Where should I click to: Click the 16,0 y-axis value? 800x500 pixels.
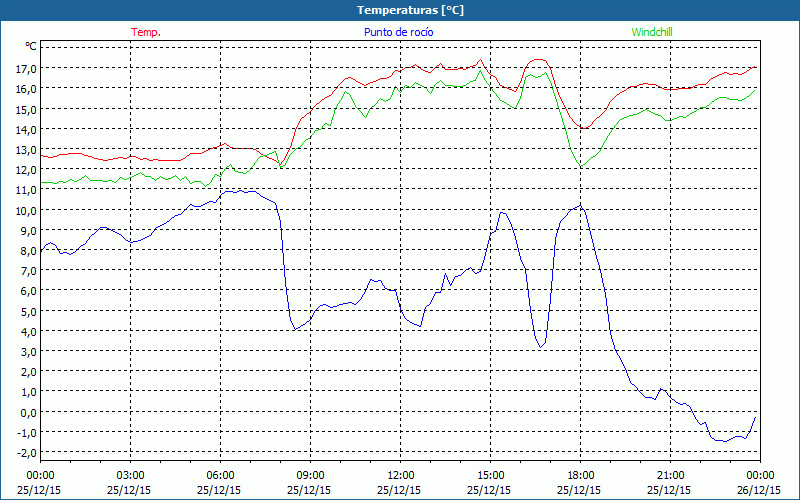28,89
